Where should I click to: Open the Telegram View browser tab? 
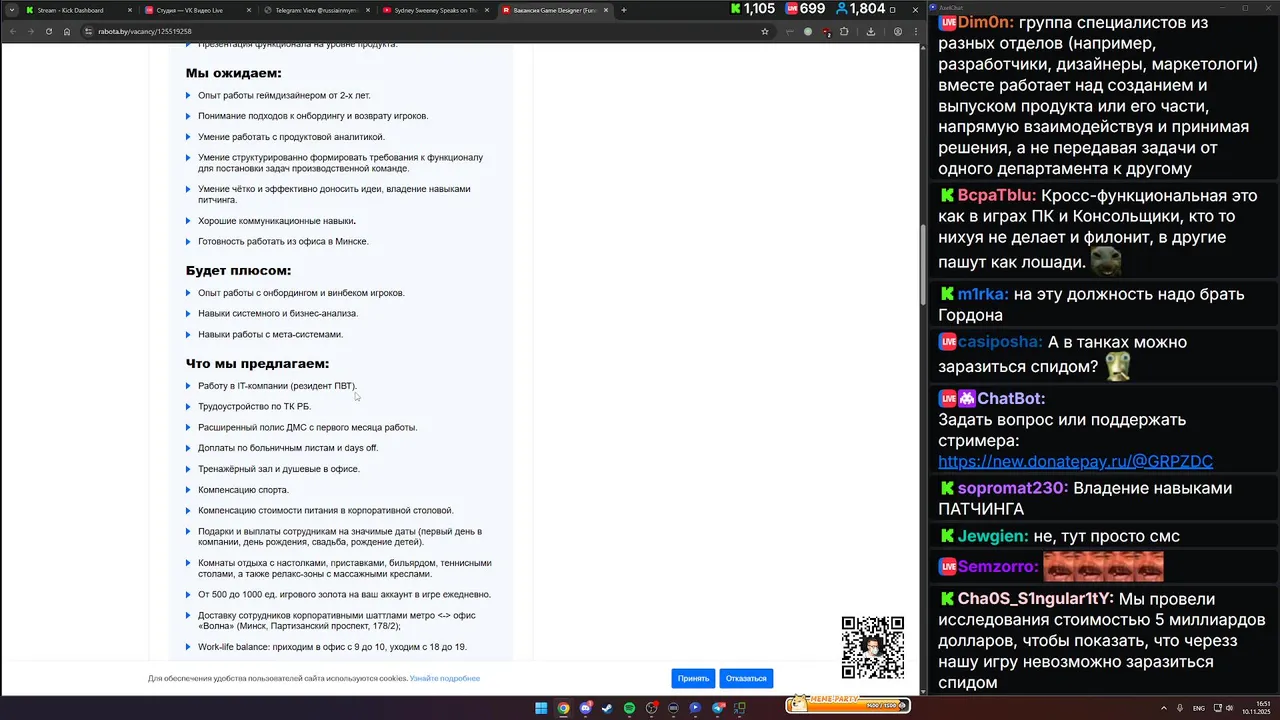(x=316, y=10)
